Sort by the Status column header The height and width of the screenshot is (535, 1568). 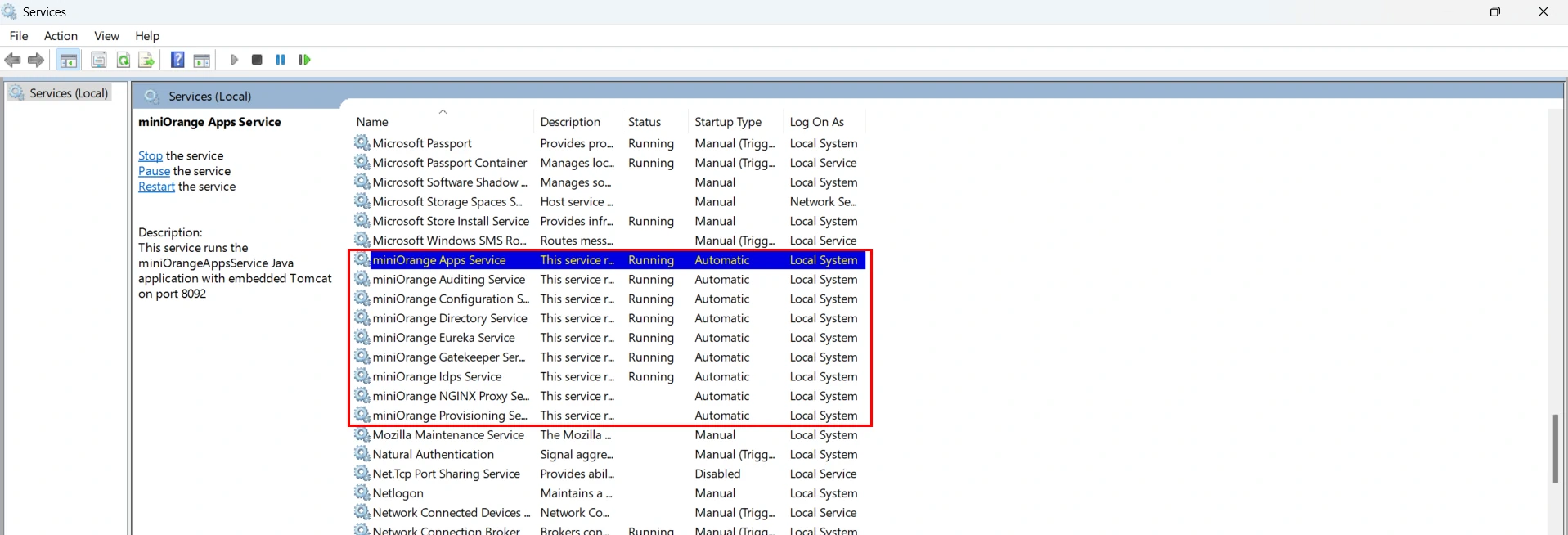point(654,122)
